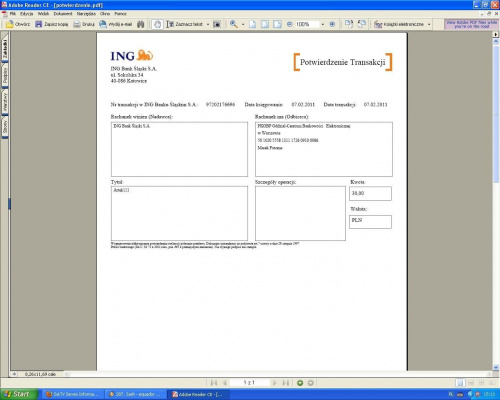500x400 pixels.
Task: Open the 100% zoom level dropdown
Action: click(322, 24)
